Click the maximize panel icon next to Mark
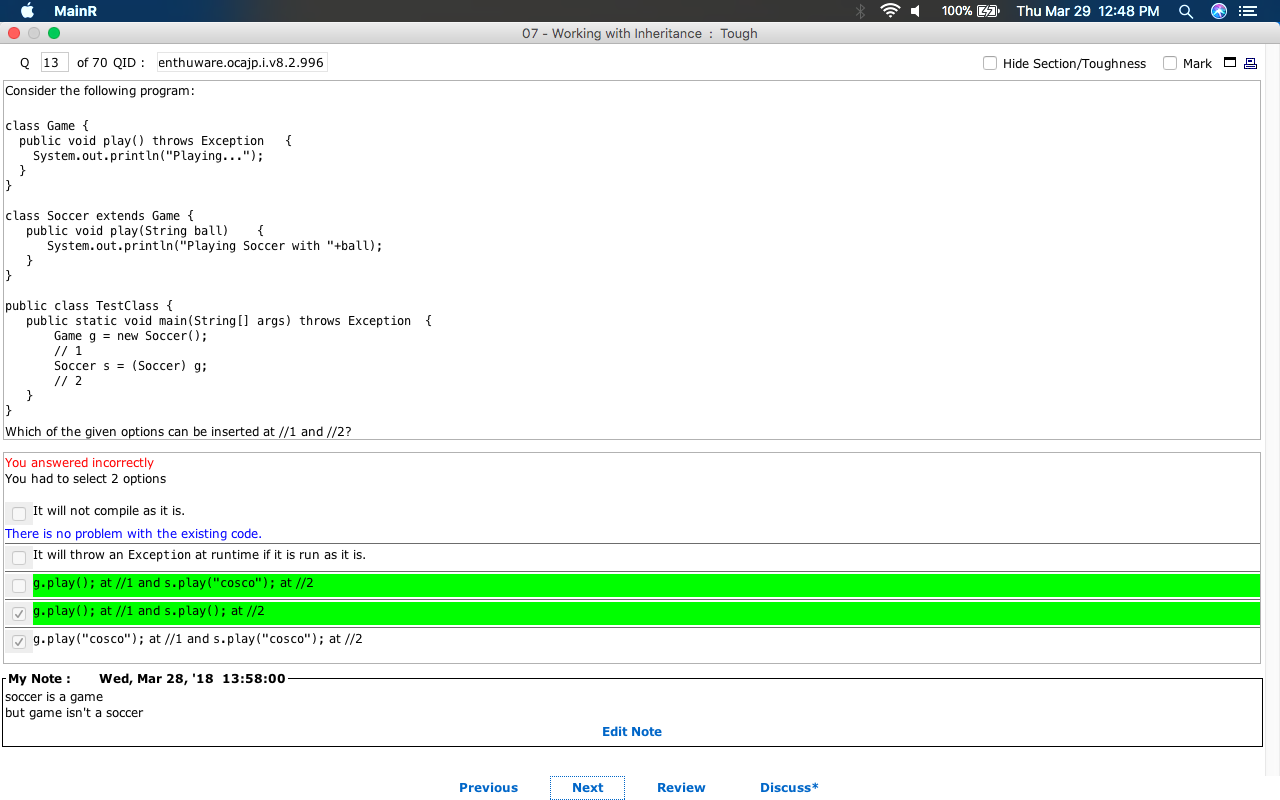 click(x=1230, y=63)
